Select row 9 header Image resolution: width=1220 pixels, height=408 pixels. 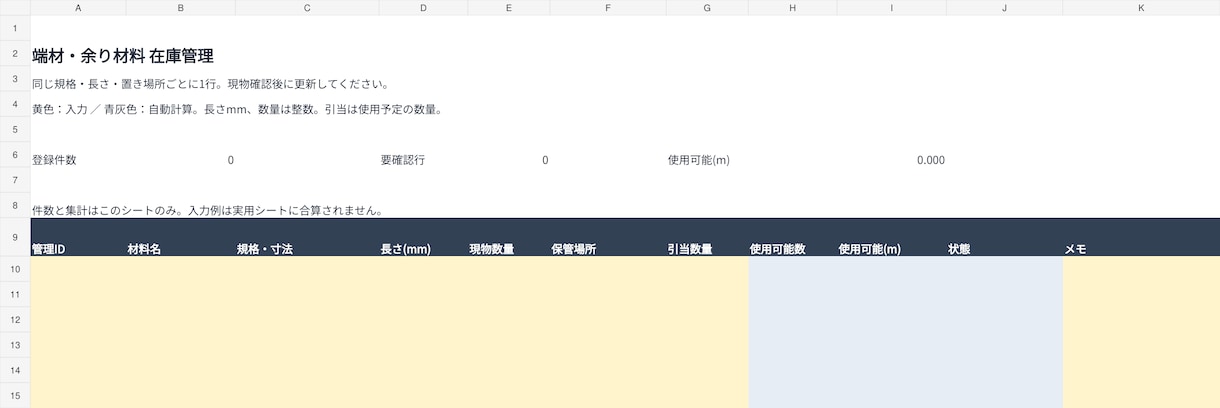coord(15,237)
